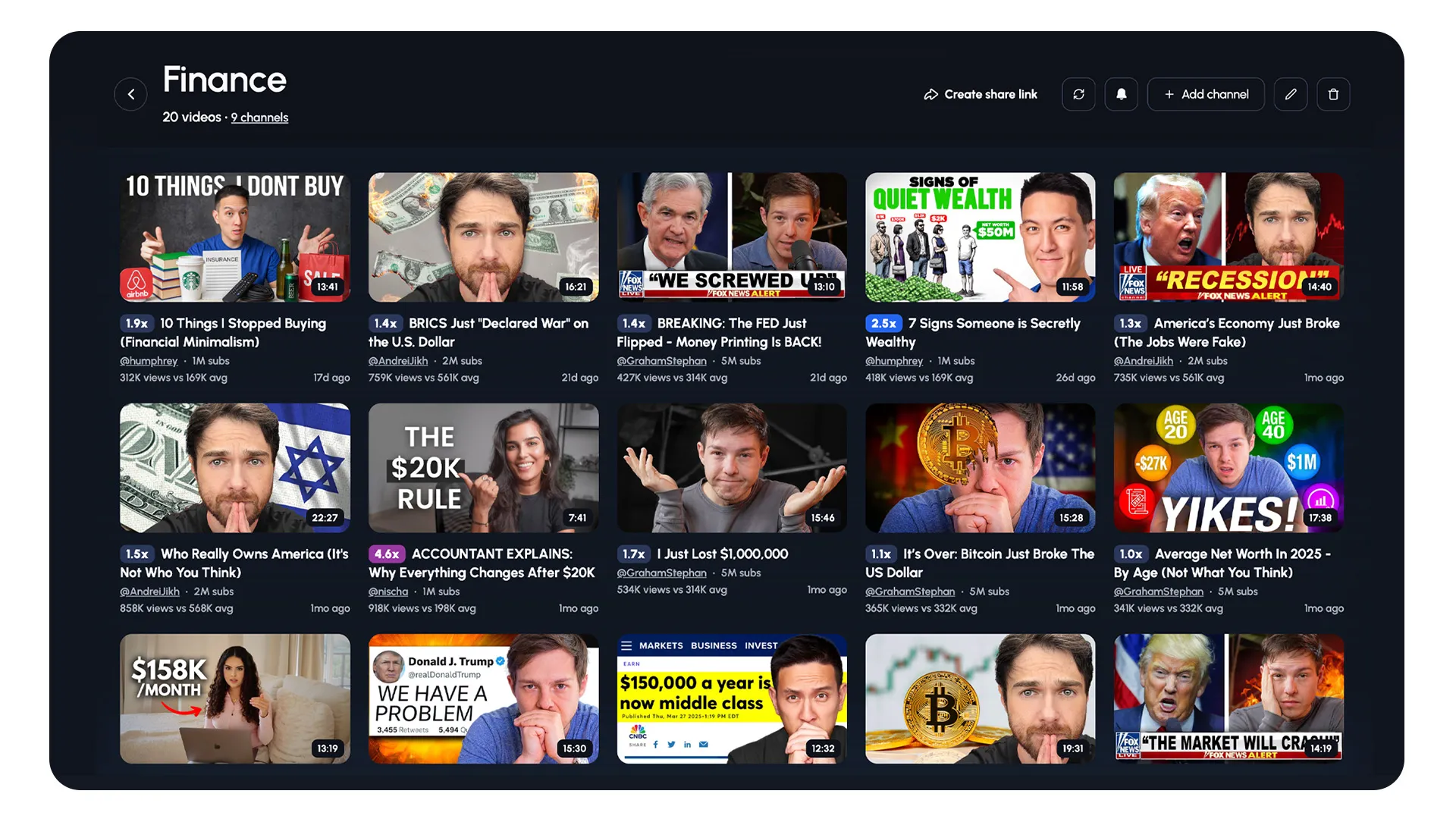Open the We Have A Problem thumbnail
The width and height of the screenshot is (1456, 819).
(483, 698)
